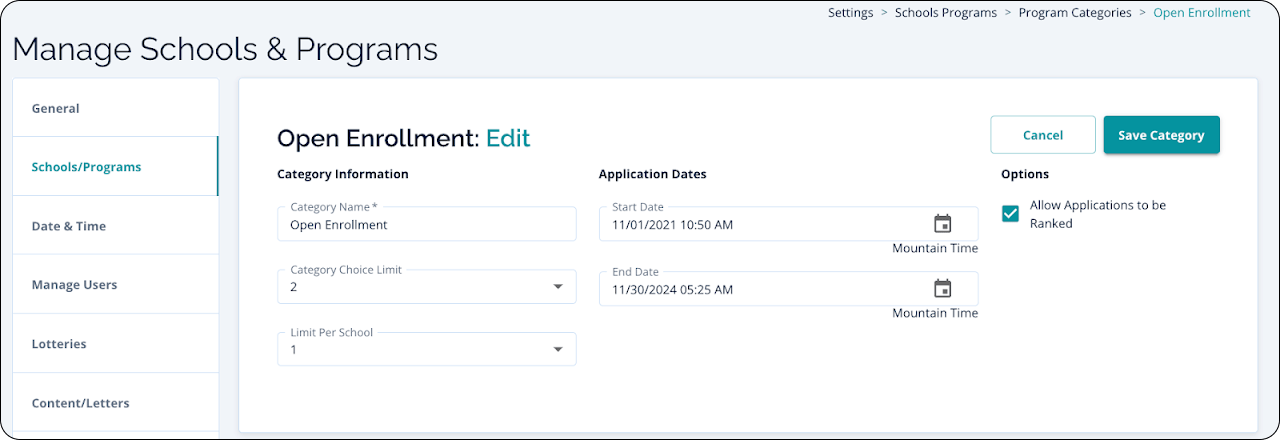
Task: Click the Save Category button
Action: pyautogui.click(x=1161, y=135)
